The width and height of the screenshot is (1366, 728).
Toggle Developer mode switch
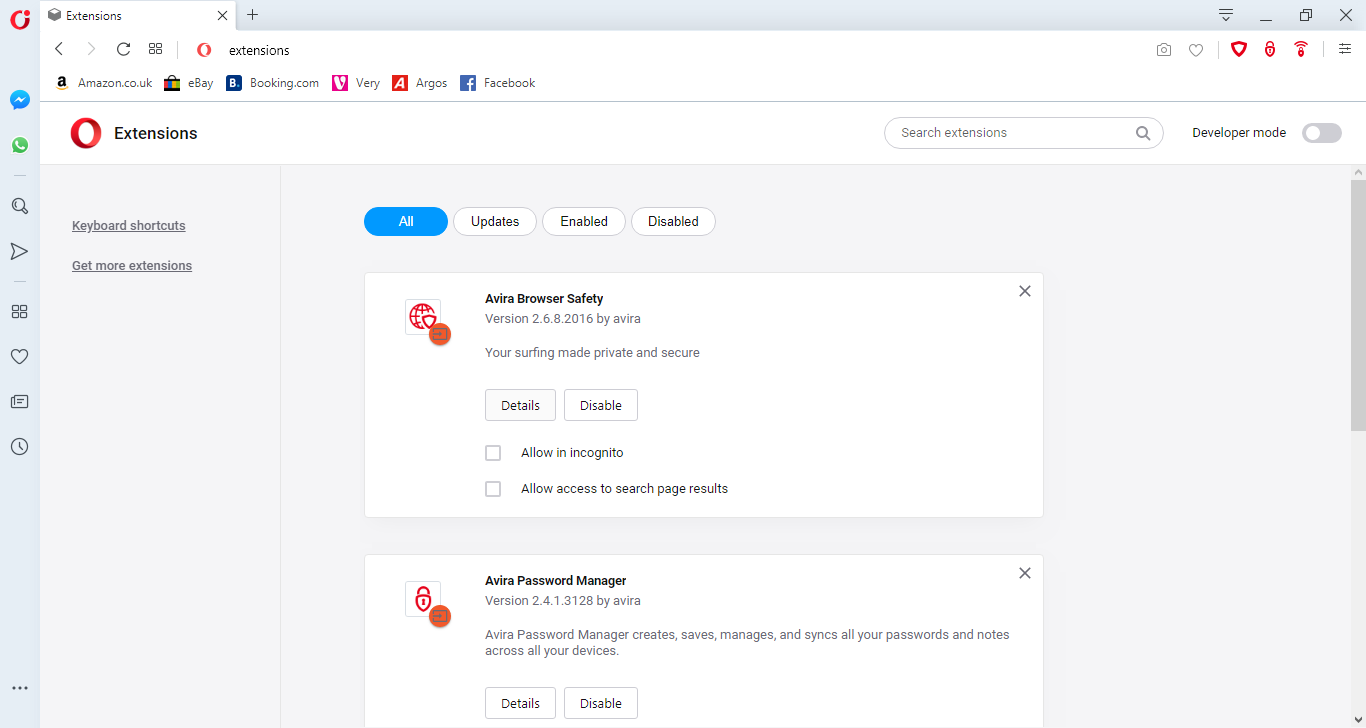(x=1321, y=133)
